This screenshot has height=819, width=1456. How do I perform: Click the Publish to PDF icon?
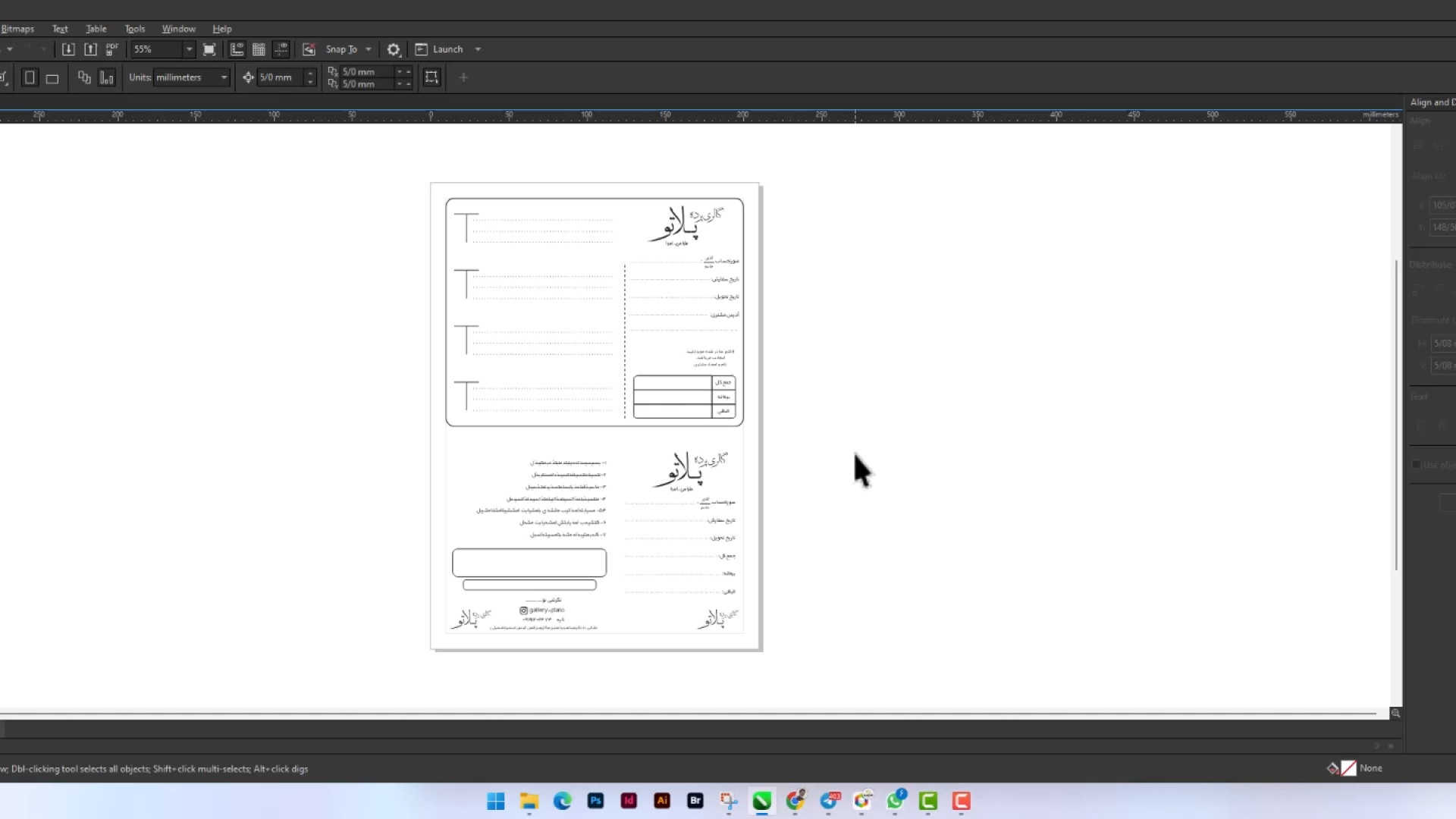(112, 49)
